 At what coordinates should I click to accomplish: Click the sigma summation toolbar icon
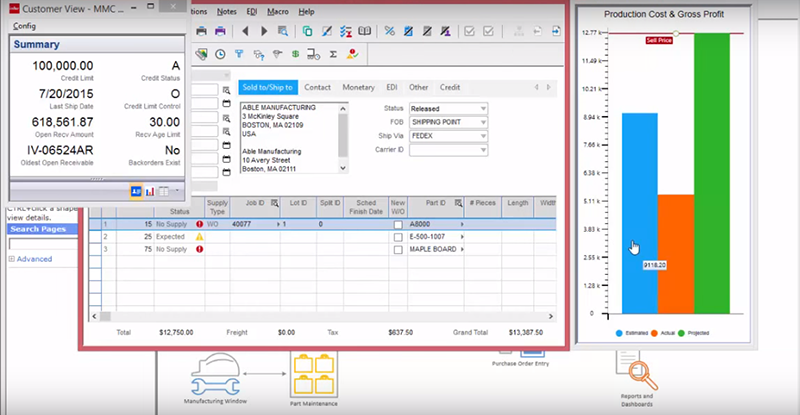(x=332, y=54)
